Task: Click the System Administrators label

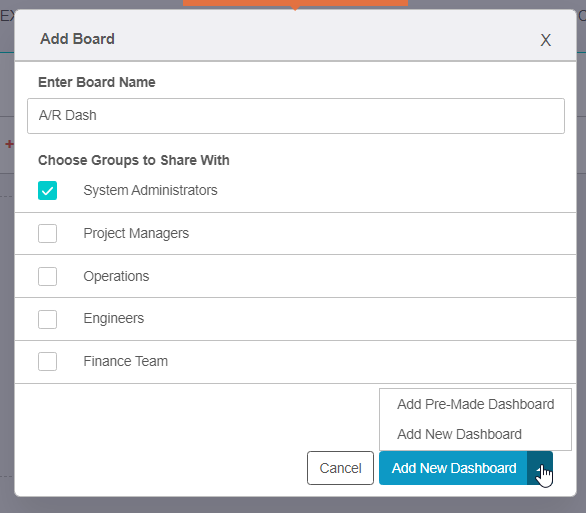Action: 150,190
